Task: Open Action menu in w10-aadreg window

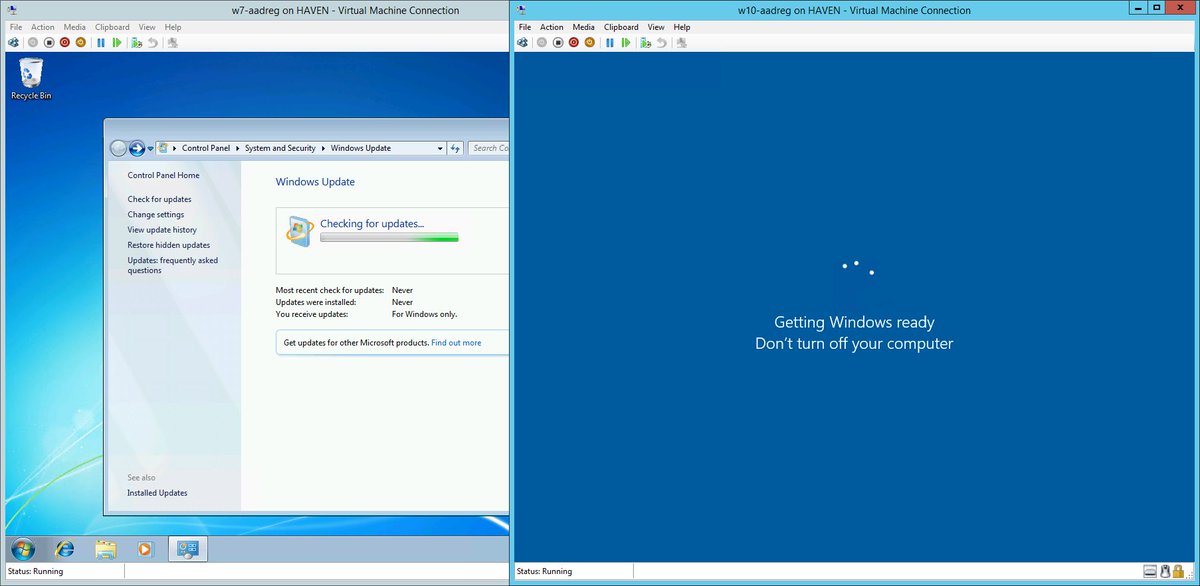Action: (552, 27)
